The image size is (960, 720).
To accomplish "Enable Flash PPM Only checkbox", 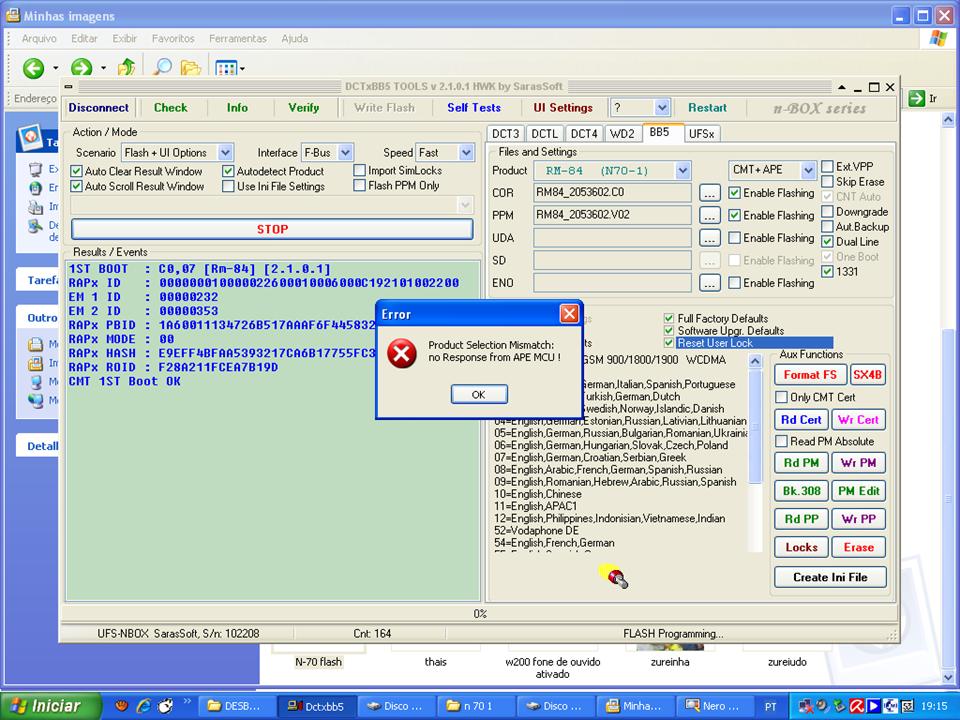I will coord(360,185).
